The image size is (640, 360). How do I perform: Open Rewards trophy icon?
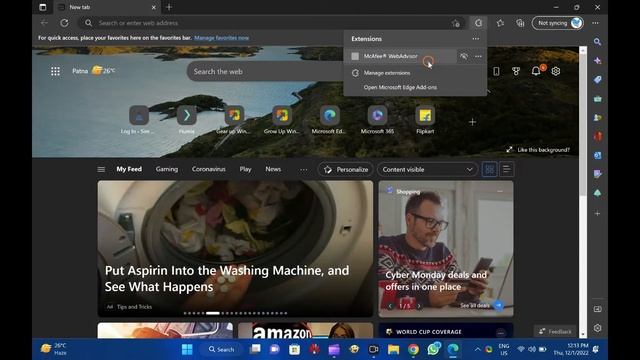(x=516, y=71)
